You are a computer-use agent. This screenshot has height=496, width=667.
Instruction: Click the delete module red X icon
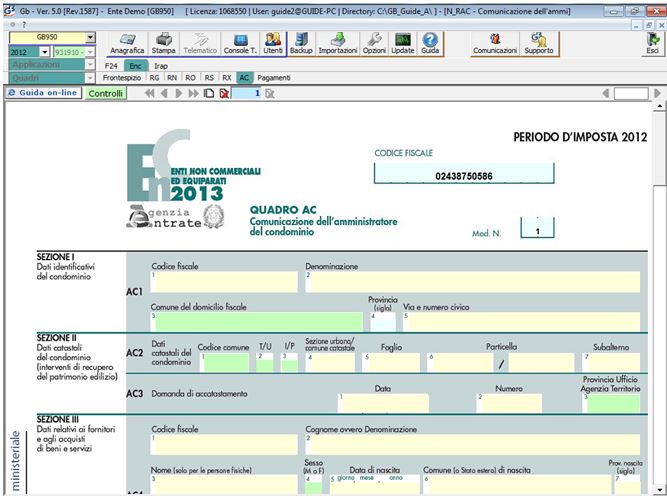[224, 93]
